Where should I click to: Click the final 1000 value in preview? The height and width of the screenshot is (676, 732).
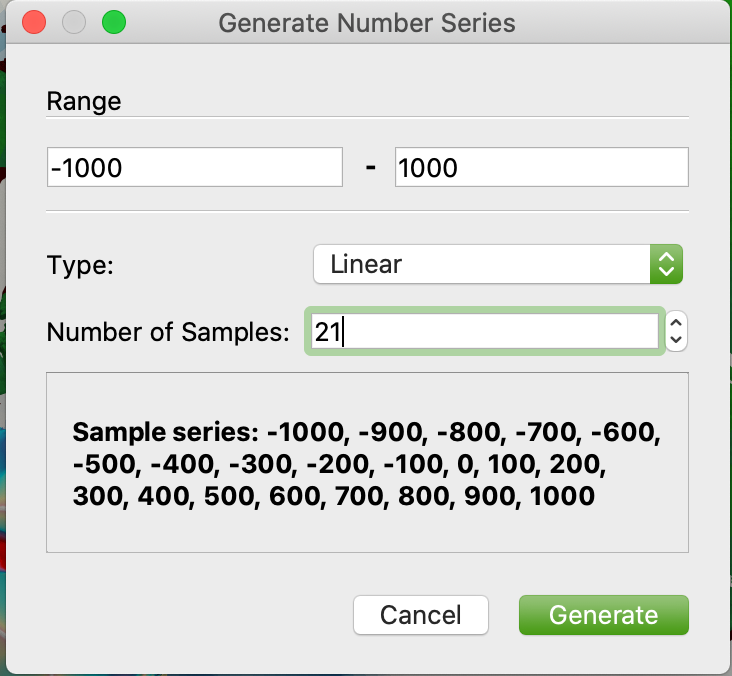(563, 496)
